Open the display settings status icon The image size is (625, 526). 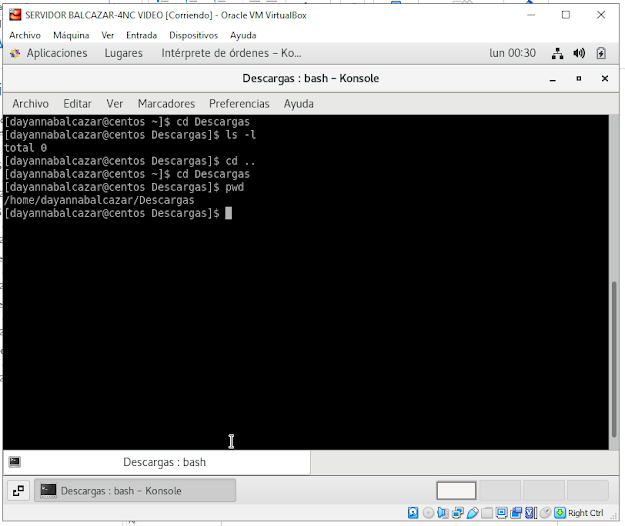pyautogui.click(x=501, y=513)
